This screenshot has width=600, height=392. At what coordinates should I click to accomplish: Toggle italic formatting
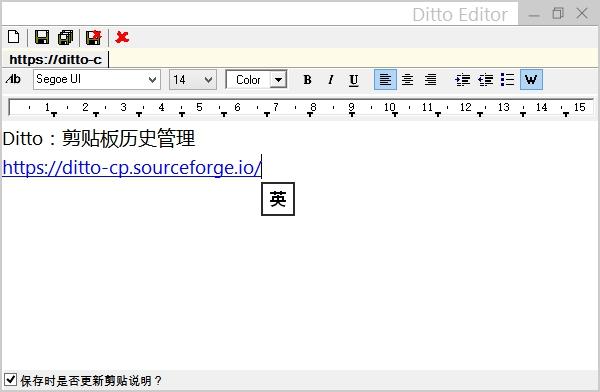click(330, 80)
